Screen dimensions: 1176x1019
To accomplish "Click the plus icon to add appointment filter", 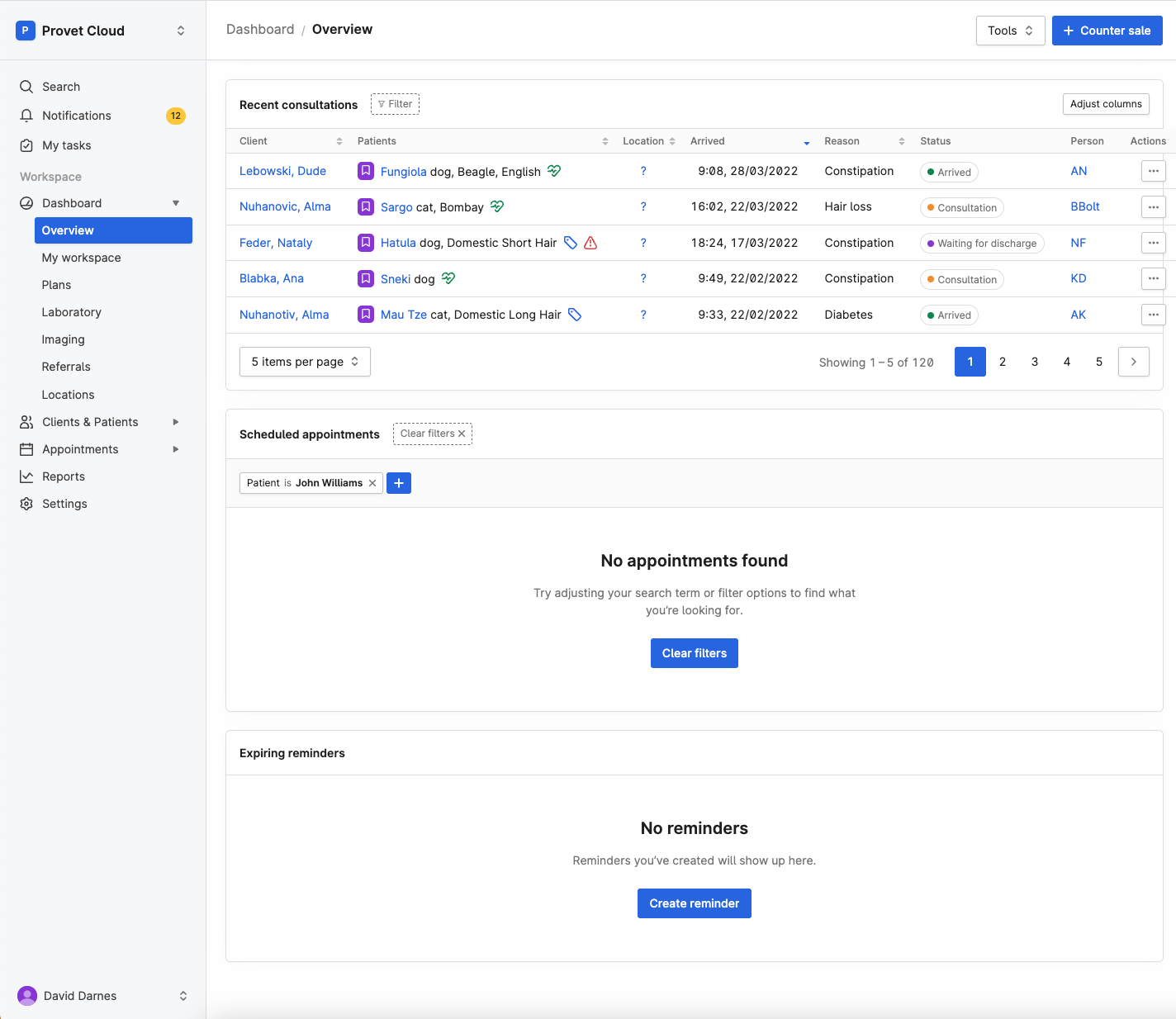I will 399,483.
